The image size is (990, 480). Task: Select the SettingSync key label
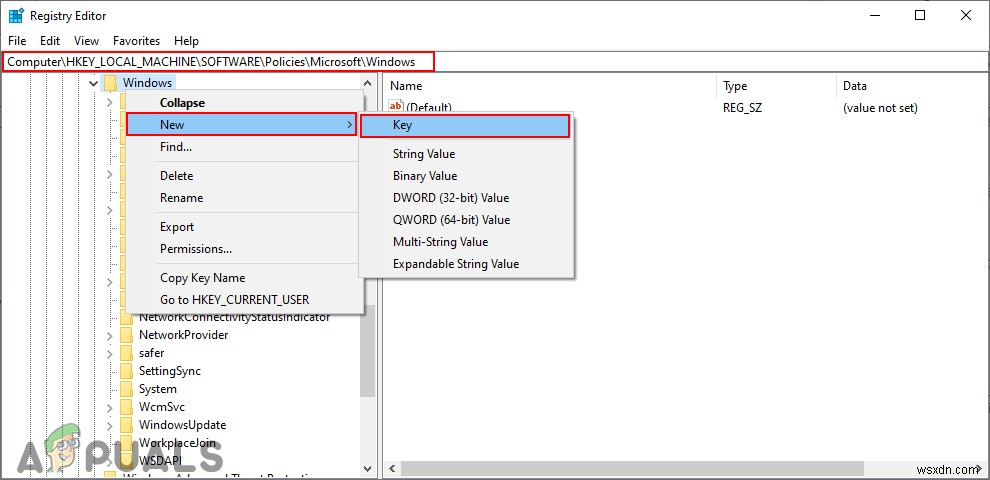170,371
